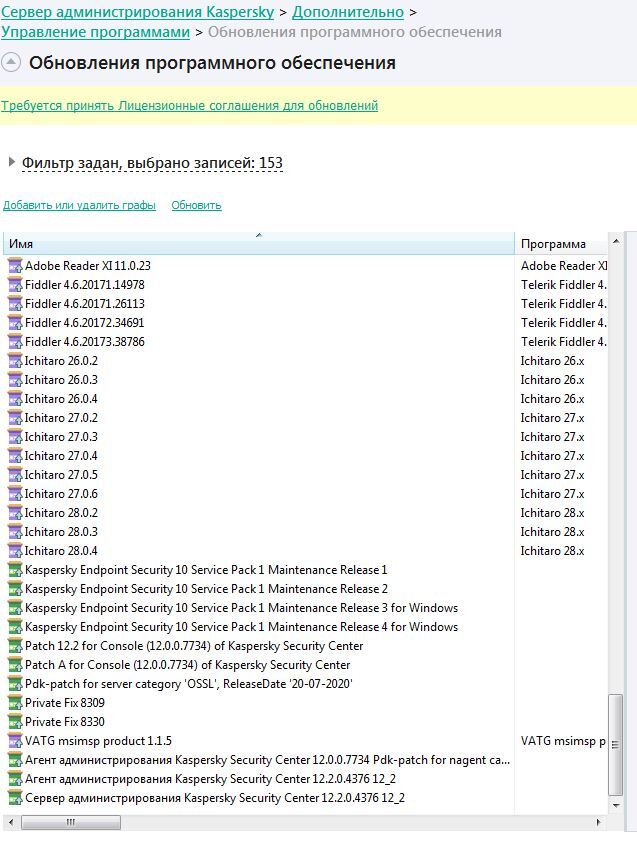Click the Adobe Reader XI 11.0.23 update icon
Image resolution: width=637 pixels, height=850 pixels.
[x=15, y=266]
